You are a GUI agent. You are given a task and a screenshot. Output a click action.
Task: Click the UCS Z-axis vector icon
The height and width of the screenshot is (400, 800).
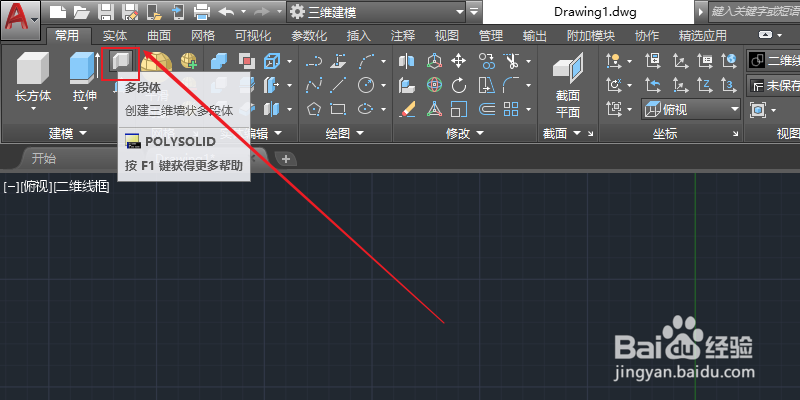pyautogui.click(x=705, y=85)
